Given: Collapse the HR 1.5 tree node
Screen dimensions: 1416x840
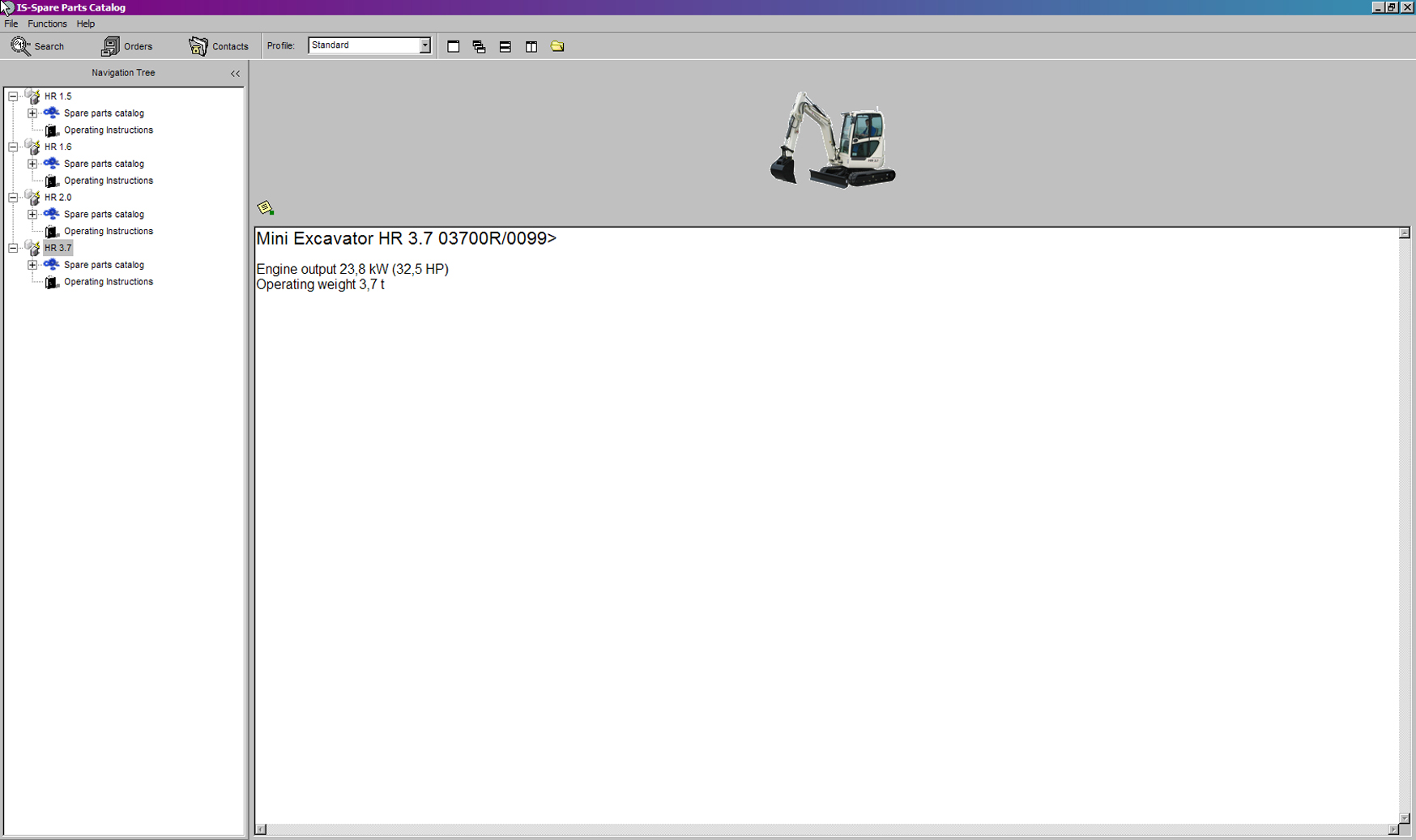Looking at the screenshot, I should coord(13,96).
